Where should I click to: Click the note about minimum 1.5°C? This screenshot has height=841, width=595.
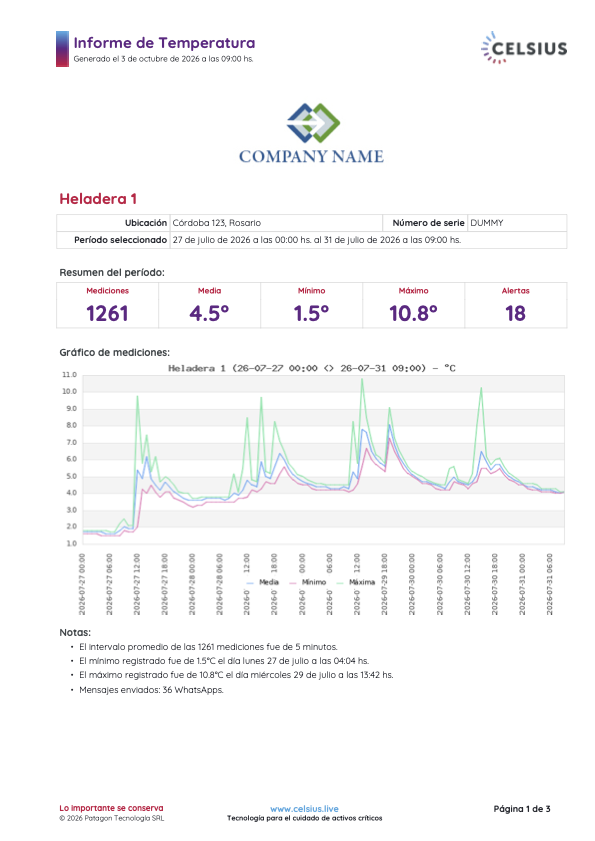point(224,661)
